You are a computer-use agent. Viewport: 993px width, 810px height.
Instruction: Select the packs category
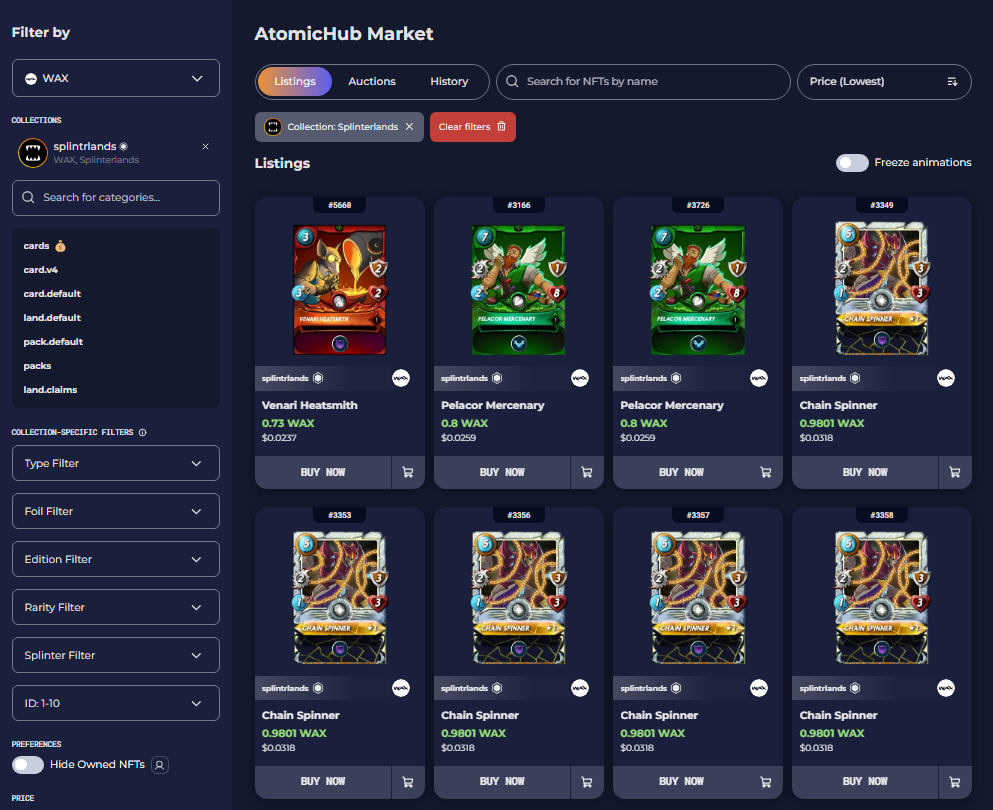(x=37, y=366)
